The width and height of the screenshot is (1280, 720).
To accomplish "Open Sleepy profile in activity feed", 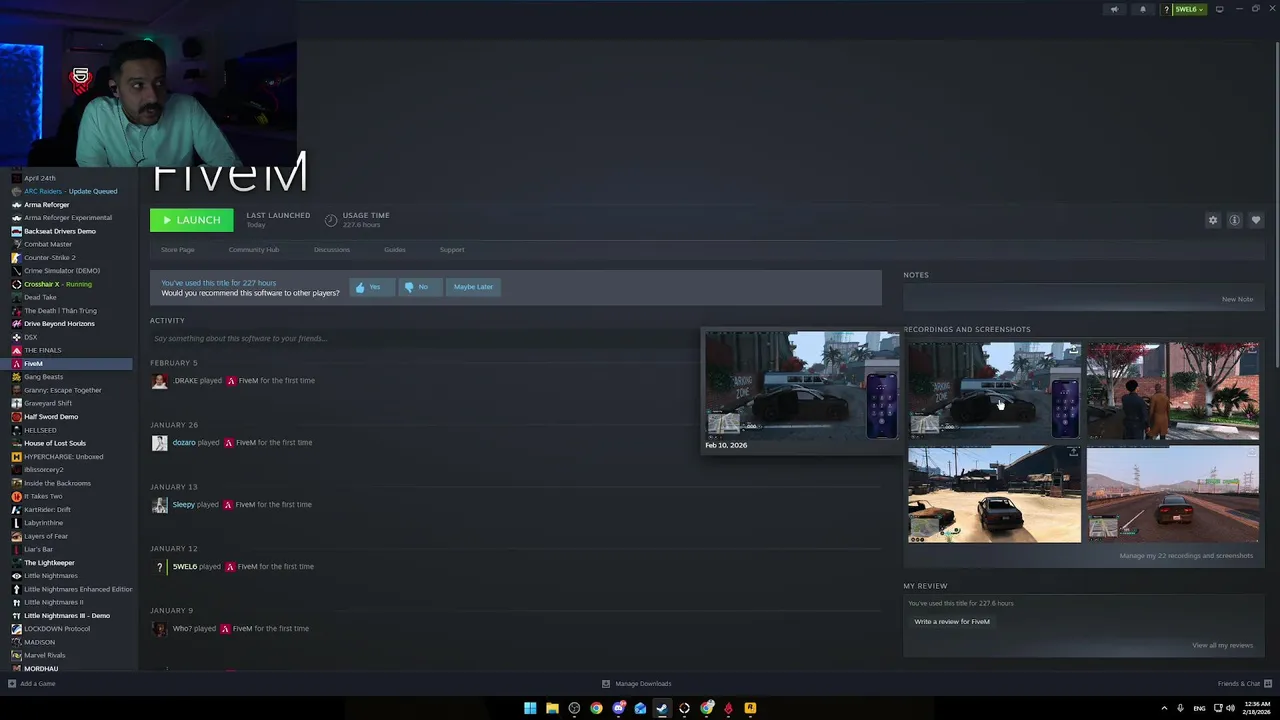I will [x=183, y=504].
